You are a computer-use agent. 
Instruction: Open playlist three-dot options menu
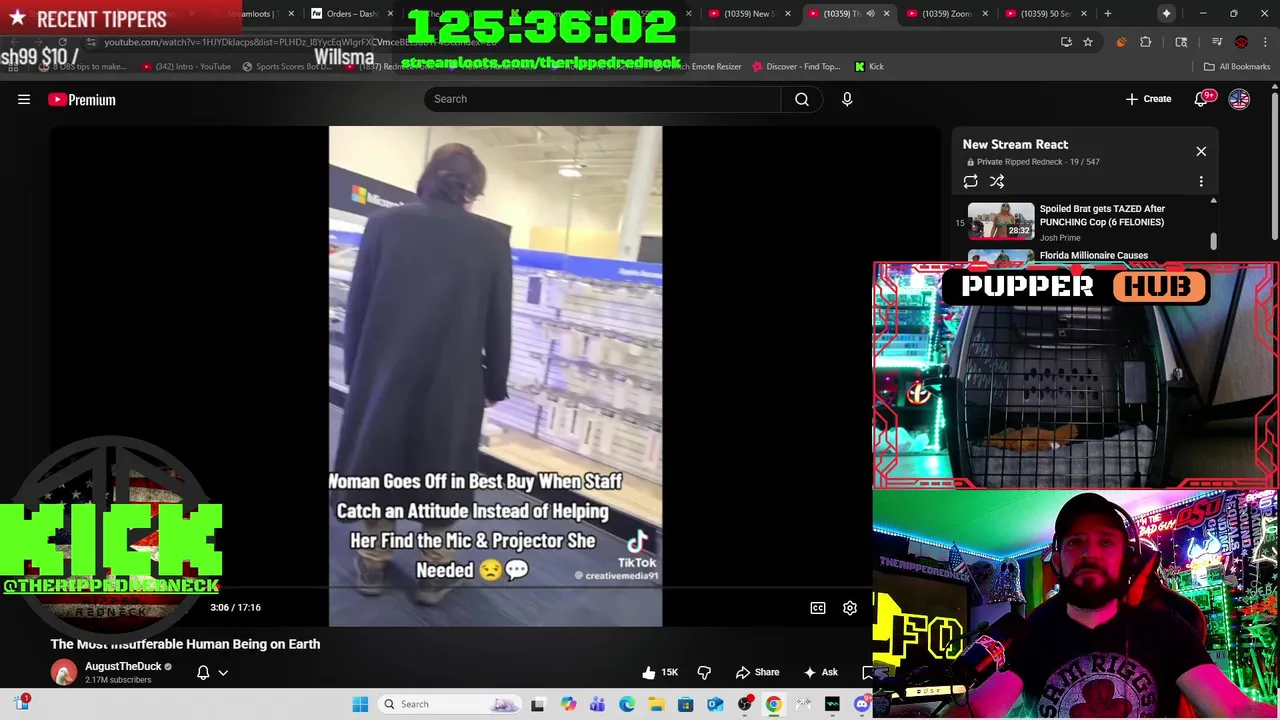[x=1201, y=181]
